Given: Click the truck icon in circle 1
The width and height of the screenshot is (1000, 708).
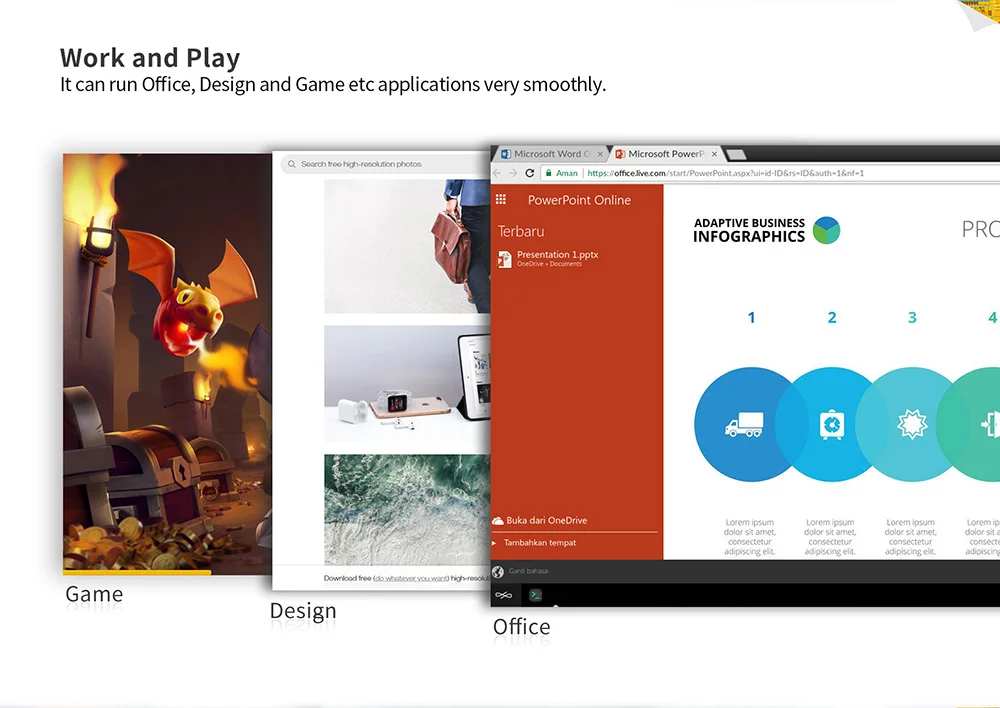Looking at the screenshot, I should [x=744, y=425].
